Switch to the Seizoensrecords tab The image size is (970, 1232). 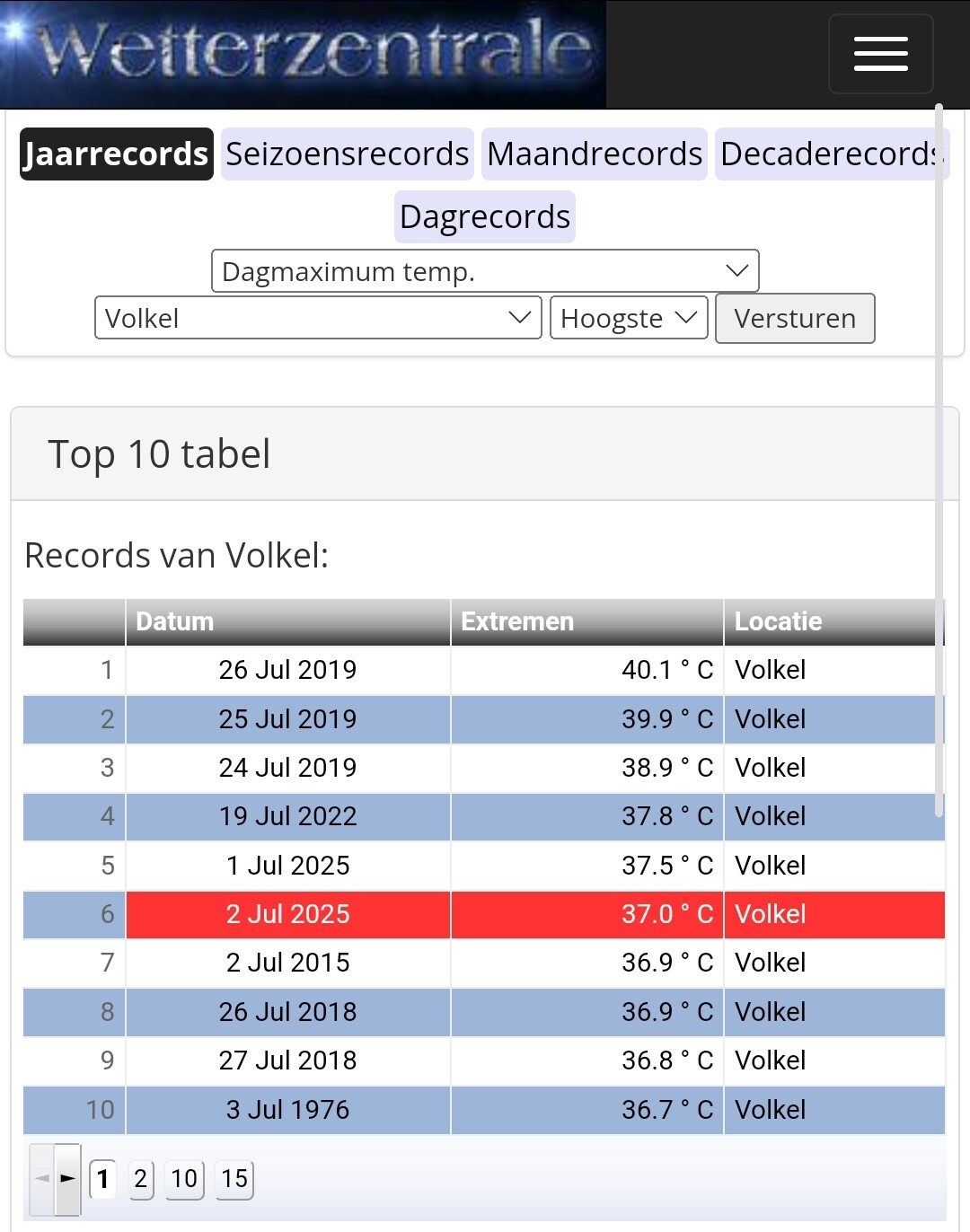tap(347, 154)
